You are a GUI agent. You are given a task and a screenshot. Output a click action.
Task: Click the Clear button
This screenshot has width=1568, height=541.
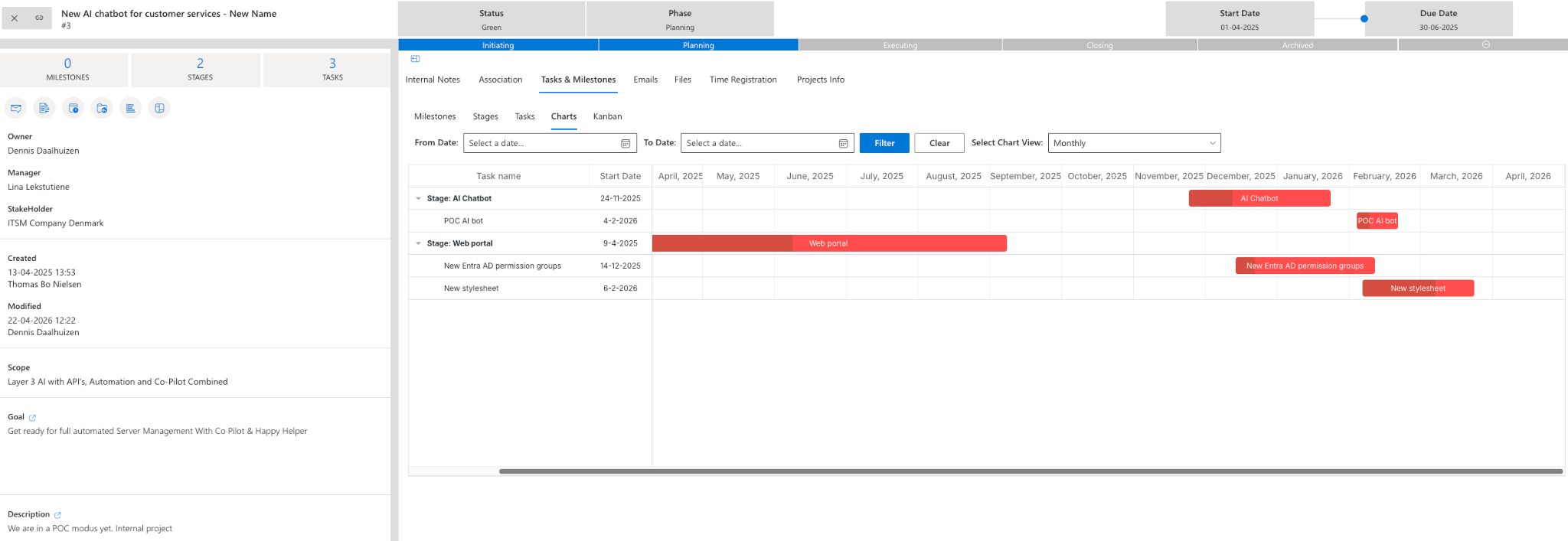click(939, 143)
